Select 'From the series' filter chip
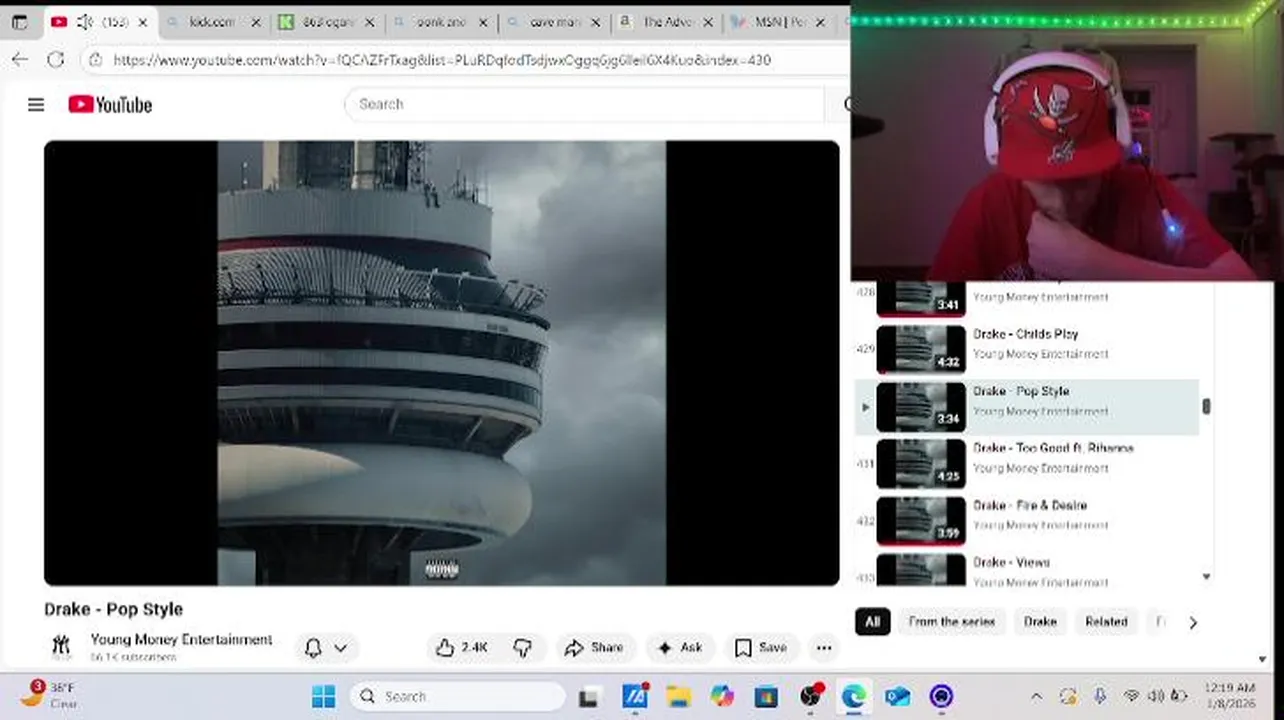Image resolution: width=1284 pixels, height=720 pixels. point(952,622)
